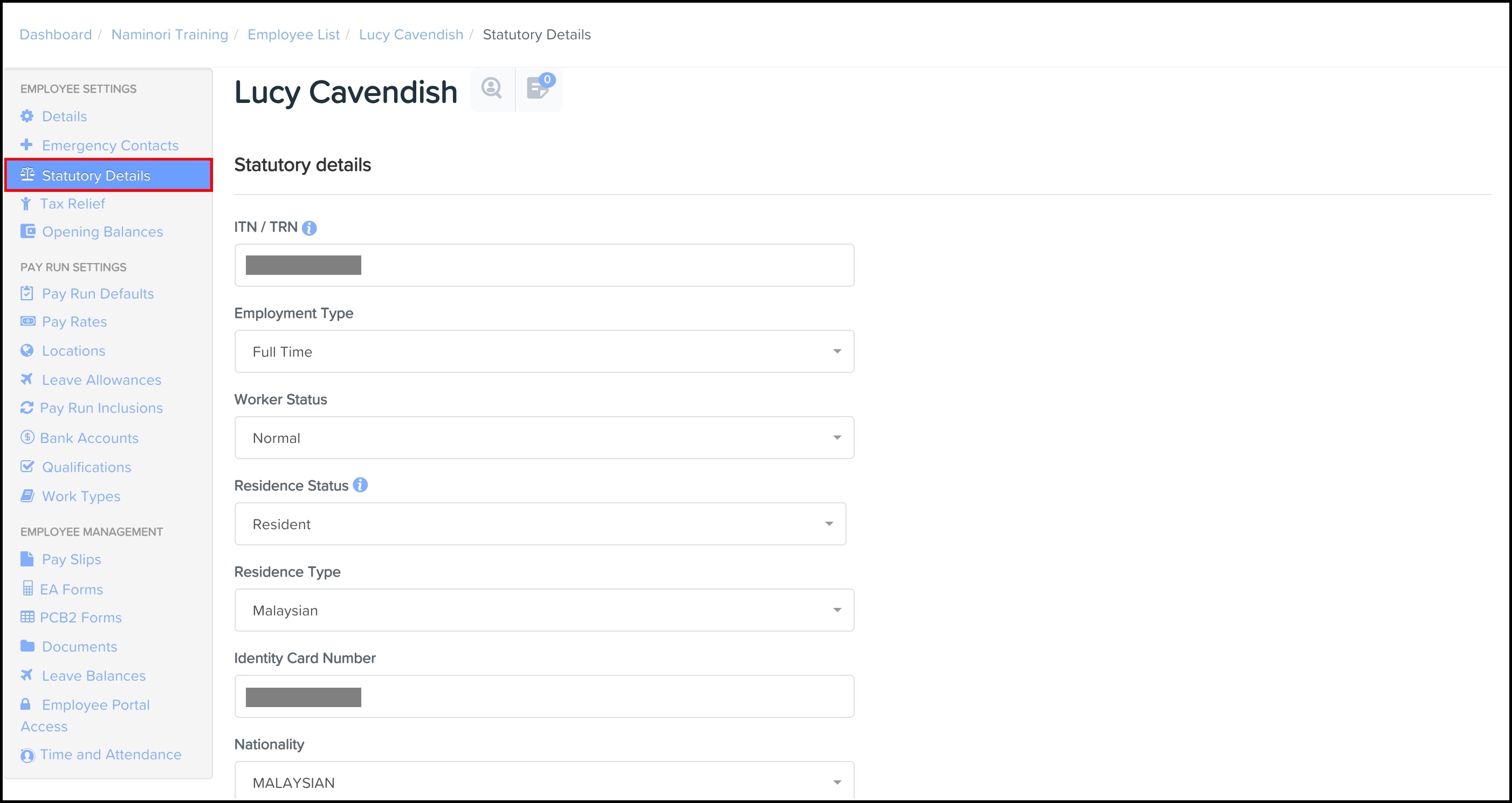This screenshot has width=1512, height=803.
Task: Expand the Residence Status dropdown
Action: pyautogui.click(x=539, y=524)
